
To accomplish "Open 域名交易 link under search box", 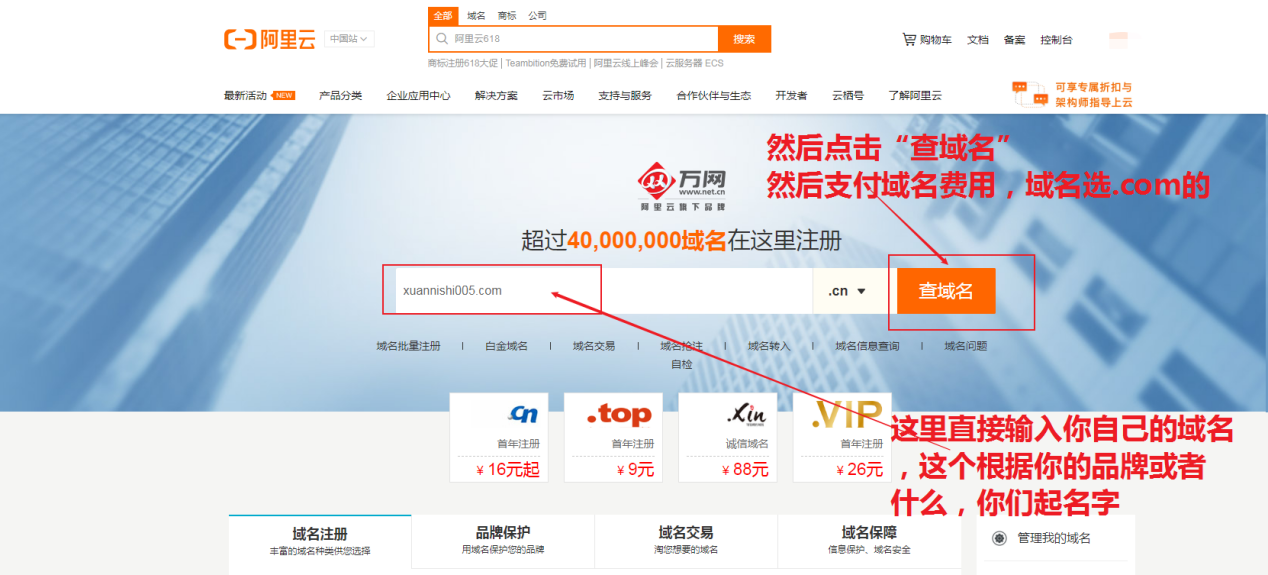I will (594, 346).
